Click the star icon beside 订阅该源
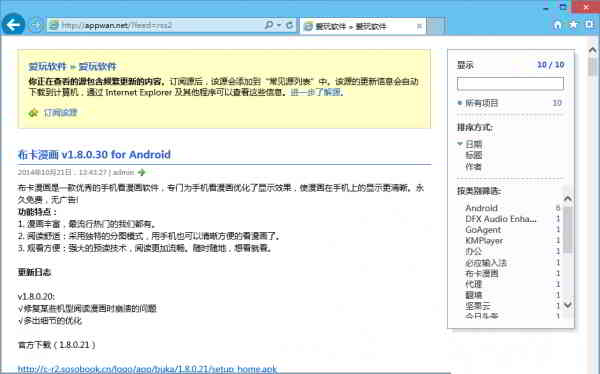Viewport: 600px width, 374px height. click(34, 113)
